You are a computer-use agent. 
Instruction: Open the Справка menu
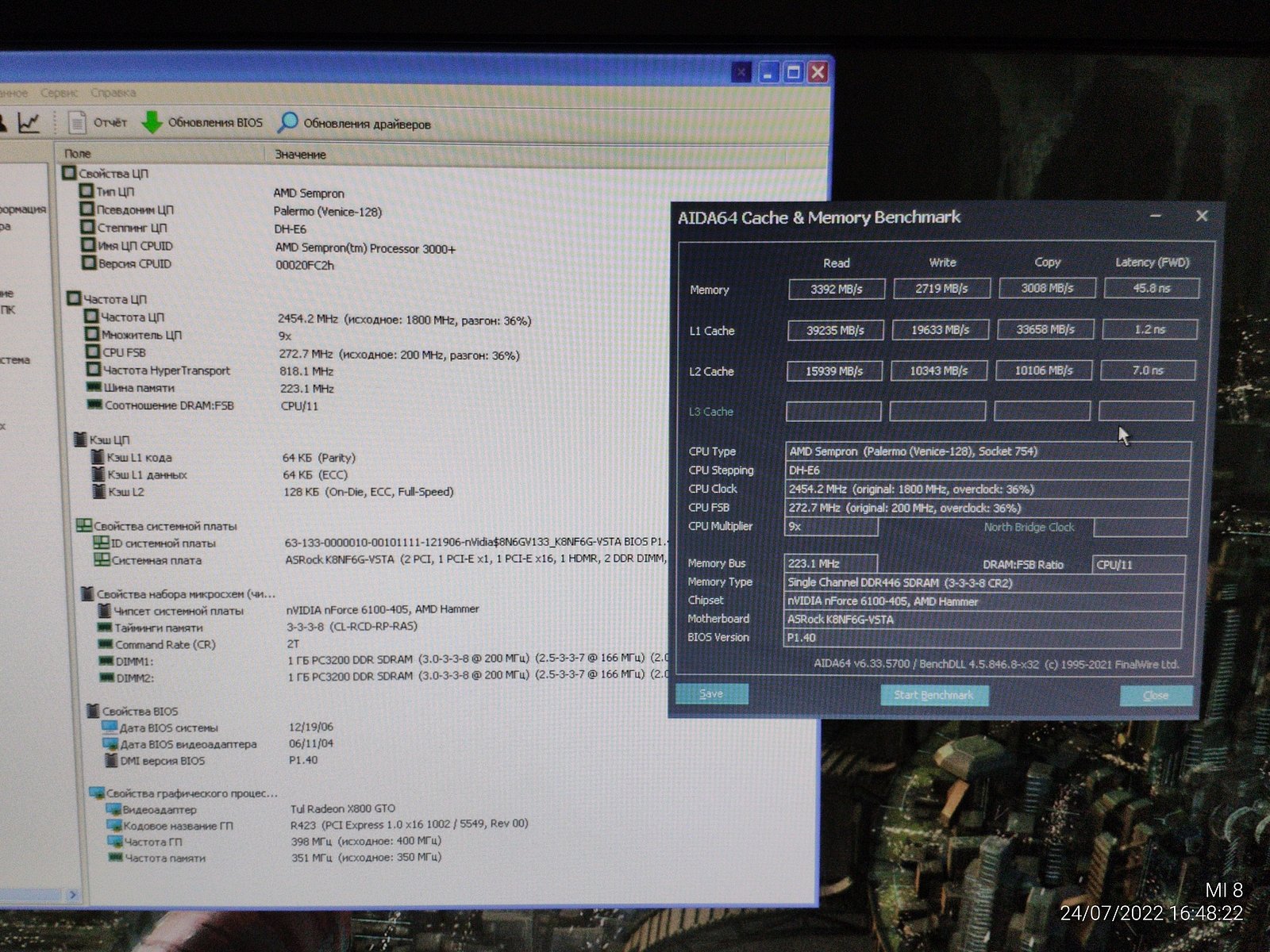tap(113, 93)
